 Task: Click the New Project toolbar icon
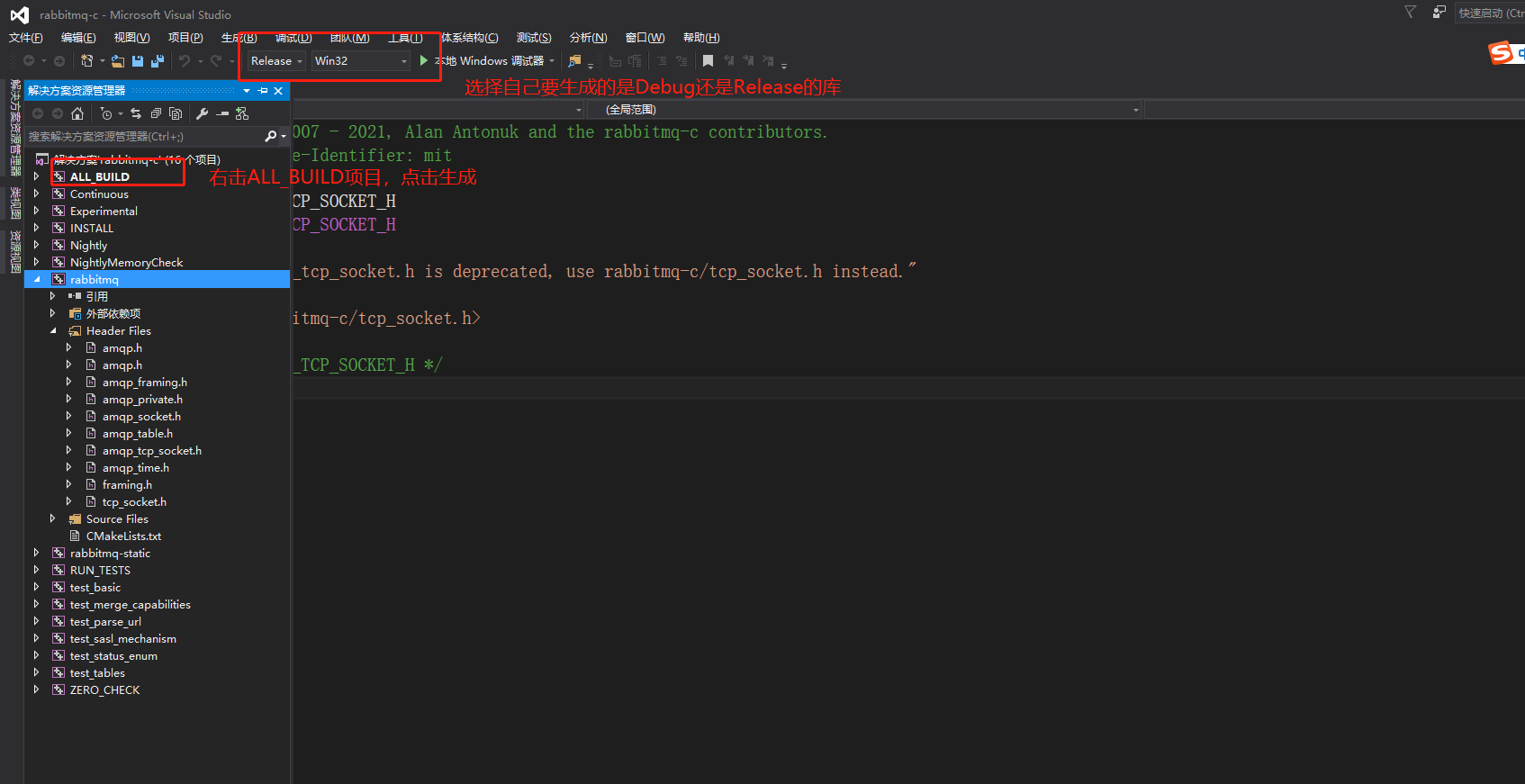pos(87,60)
